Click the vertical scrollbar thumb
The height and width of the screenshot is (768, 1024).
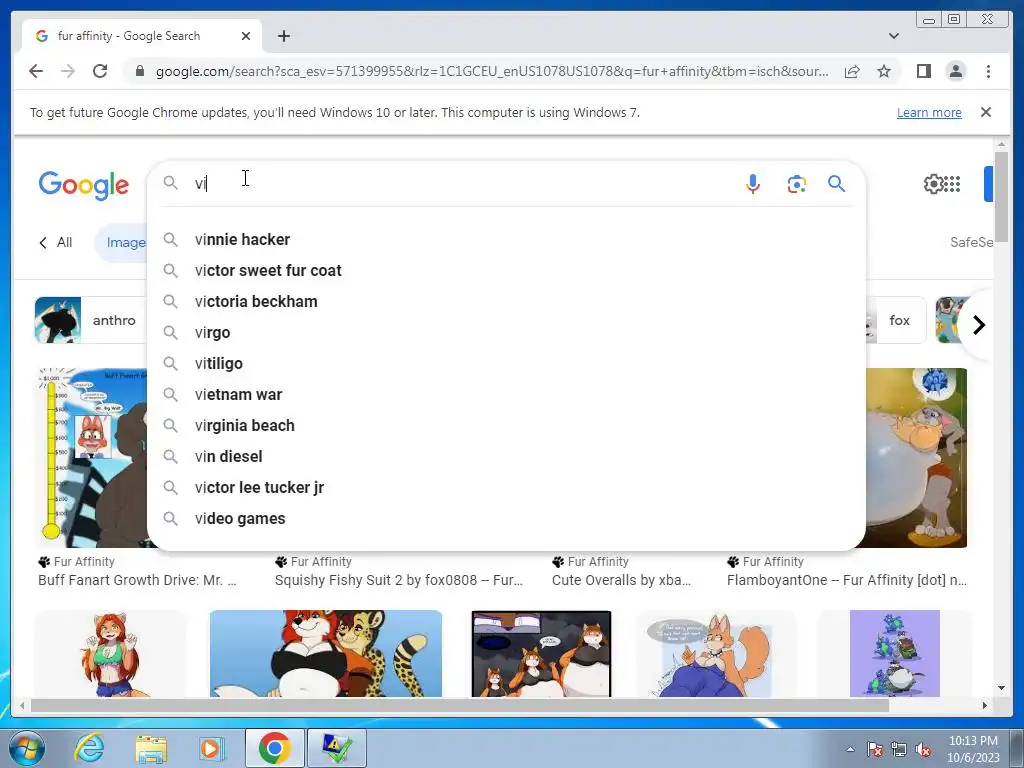tap(1001, 196)
